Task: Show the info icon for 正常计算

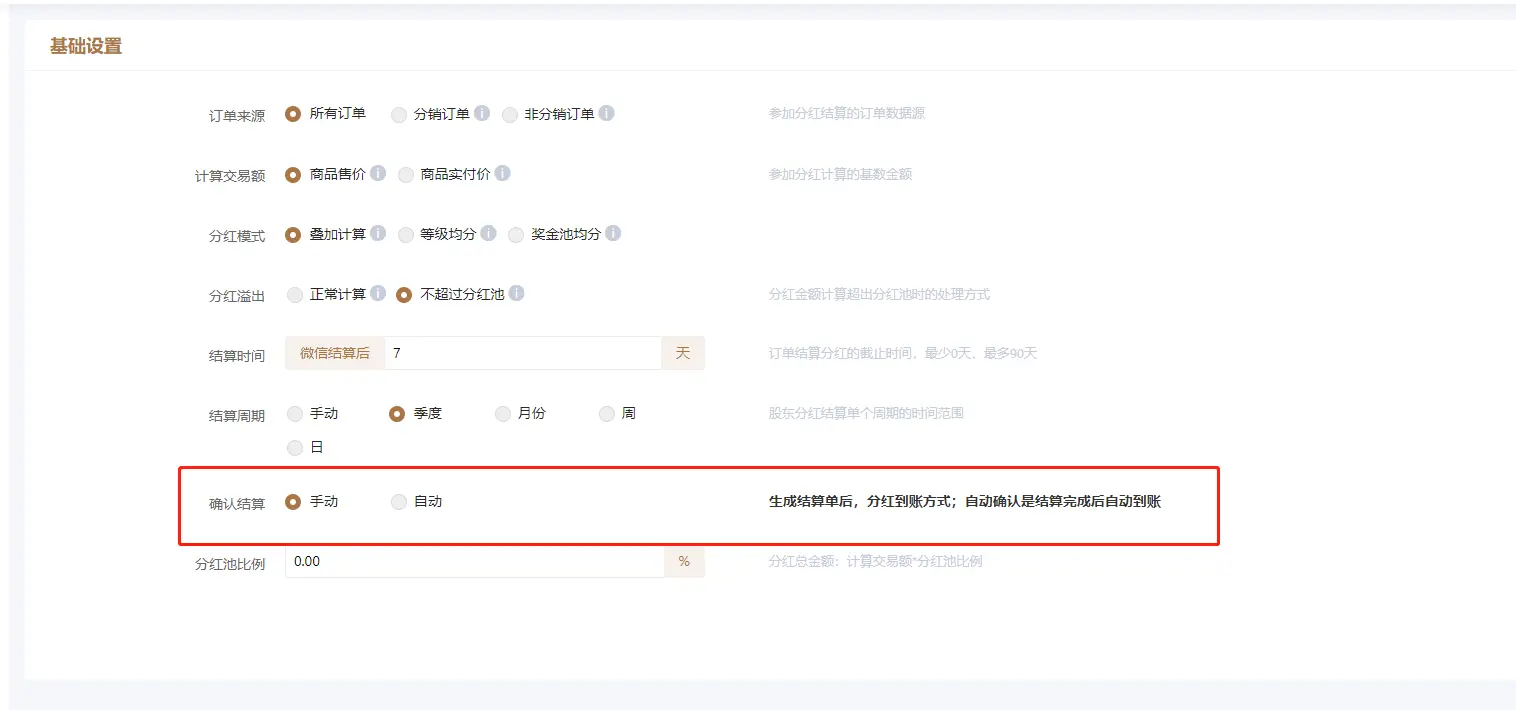Action: point(378,294)
